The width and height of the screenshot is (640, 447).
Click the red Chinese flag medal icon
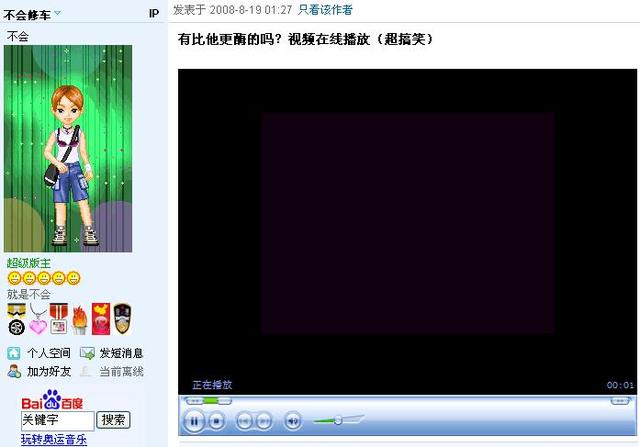pos(101,318)
